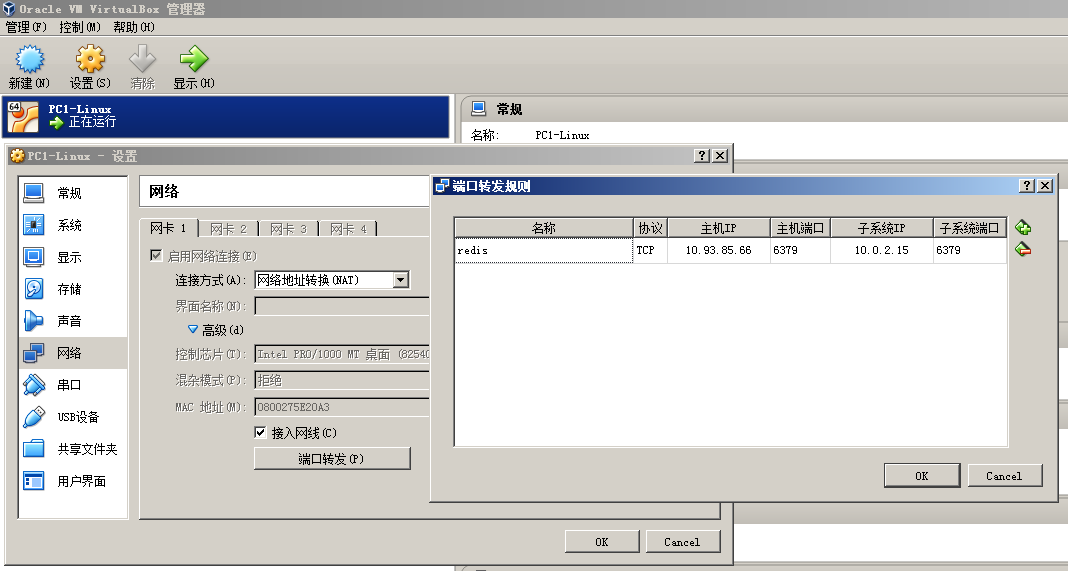Image resolution: width=1068 pixels, height=571 pixels.
Task: Switch to Adapter 1 tab
Action: (168, 228)
